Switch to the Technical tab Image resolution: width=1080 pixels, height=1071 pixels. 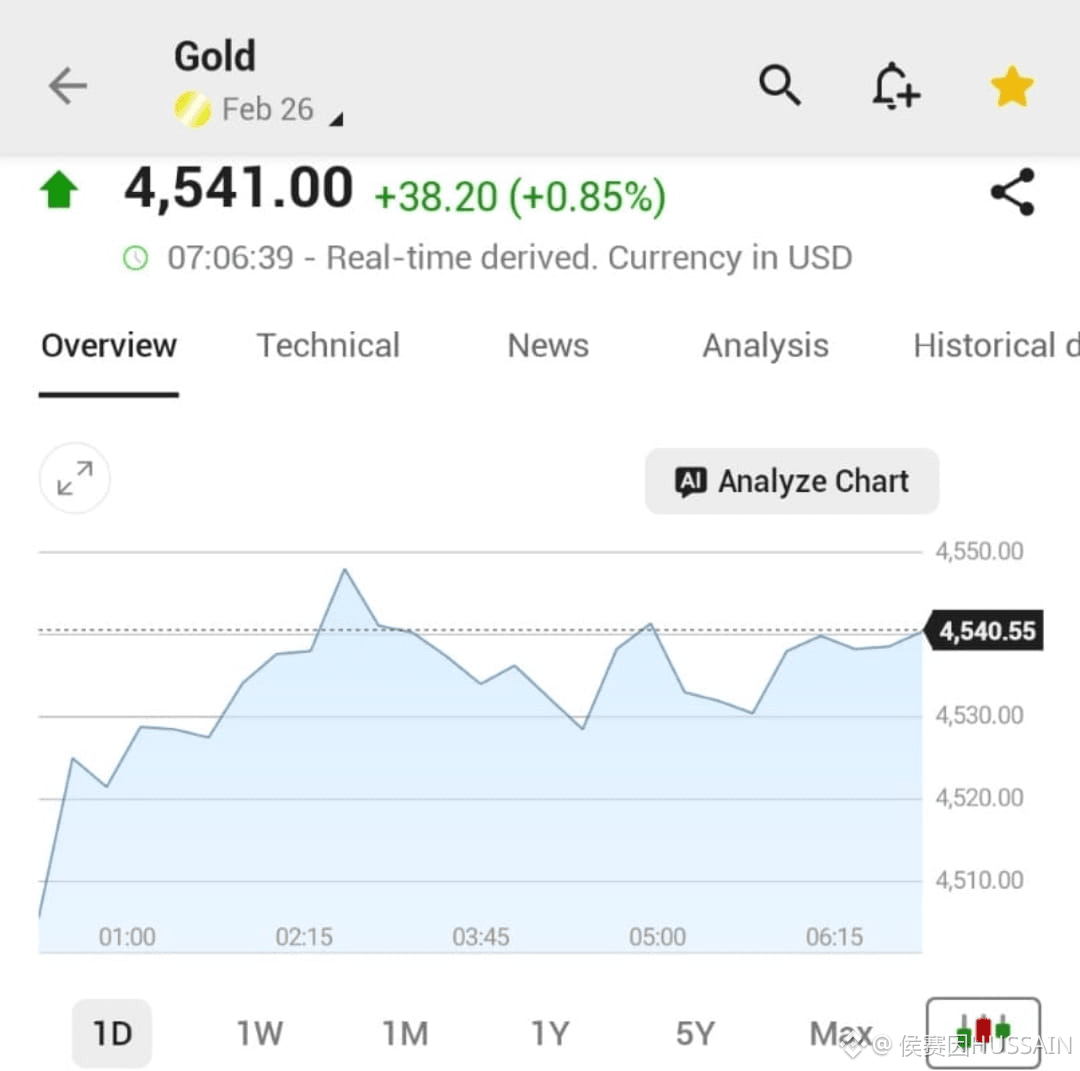pos(328,345)
